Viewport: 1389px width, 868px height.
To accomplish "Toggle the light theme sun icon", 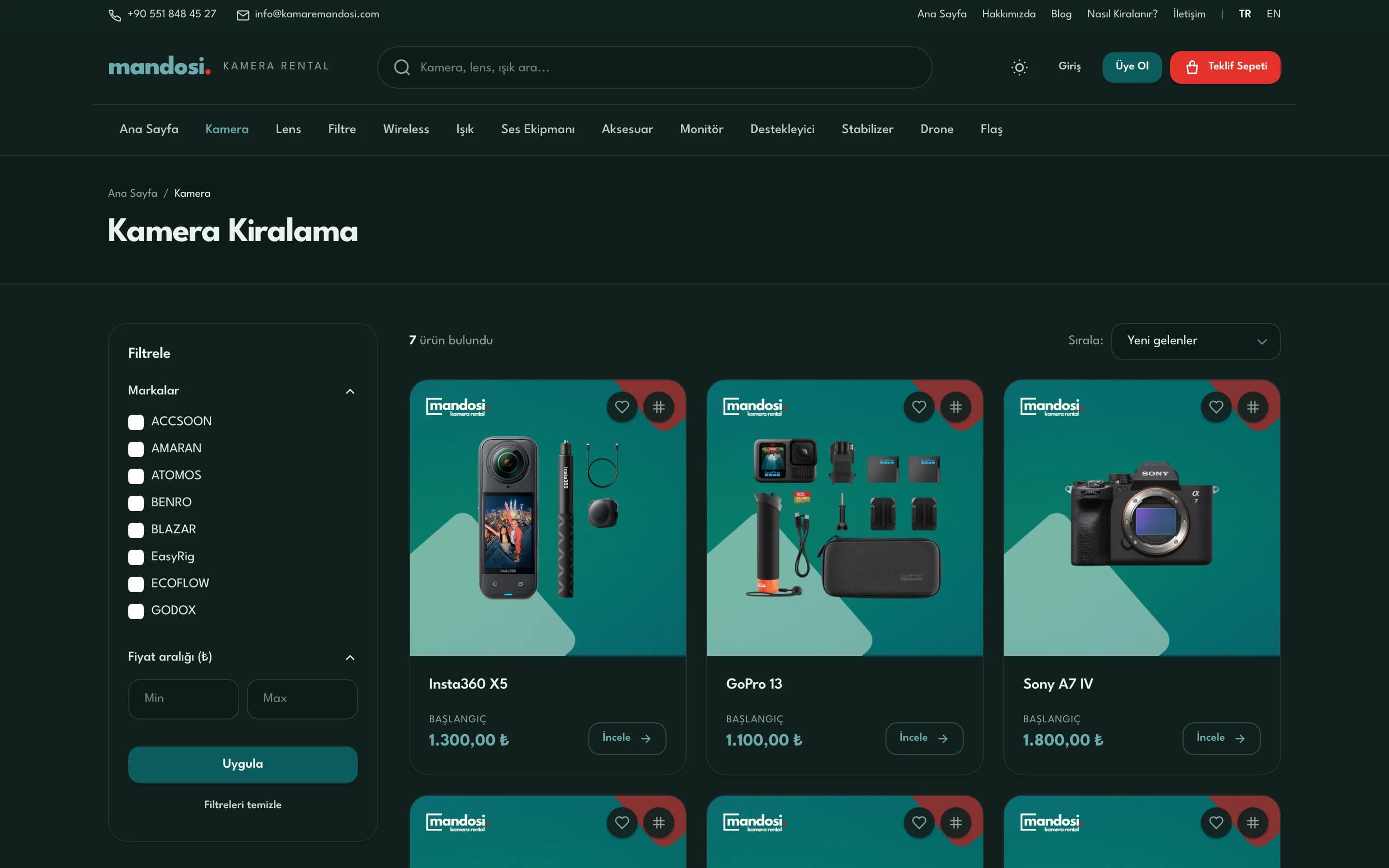I will (x=1019, y=67).
